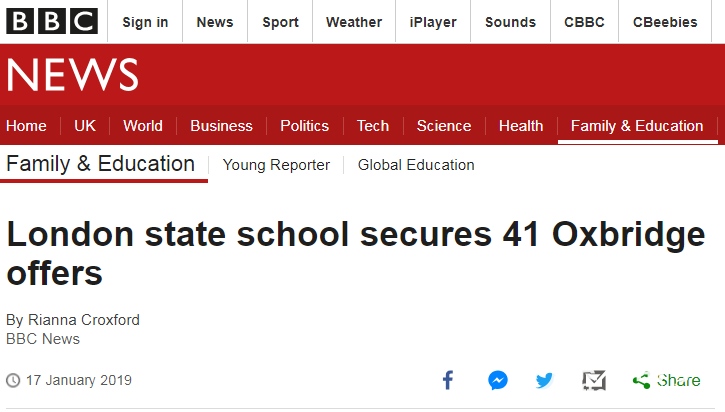Open Weather in top bar
Screen dimensions: 725x412
[354, 22]
